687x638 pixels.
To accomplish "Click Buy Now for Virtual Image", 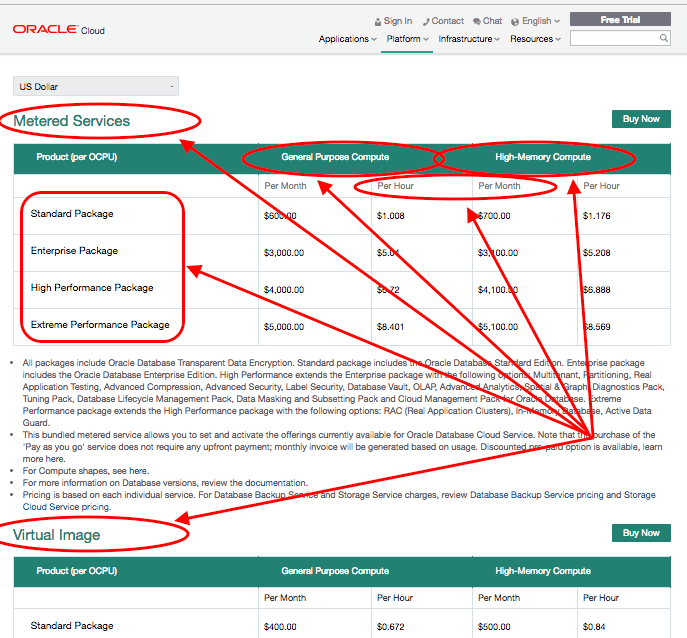I will (641, 533).
